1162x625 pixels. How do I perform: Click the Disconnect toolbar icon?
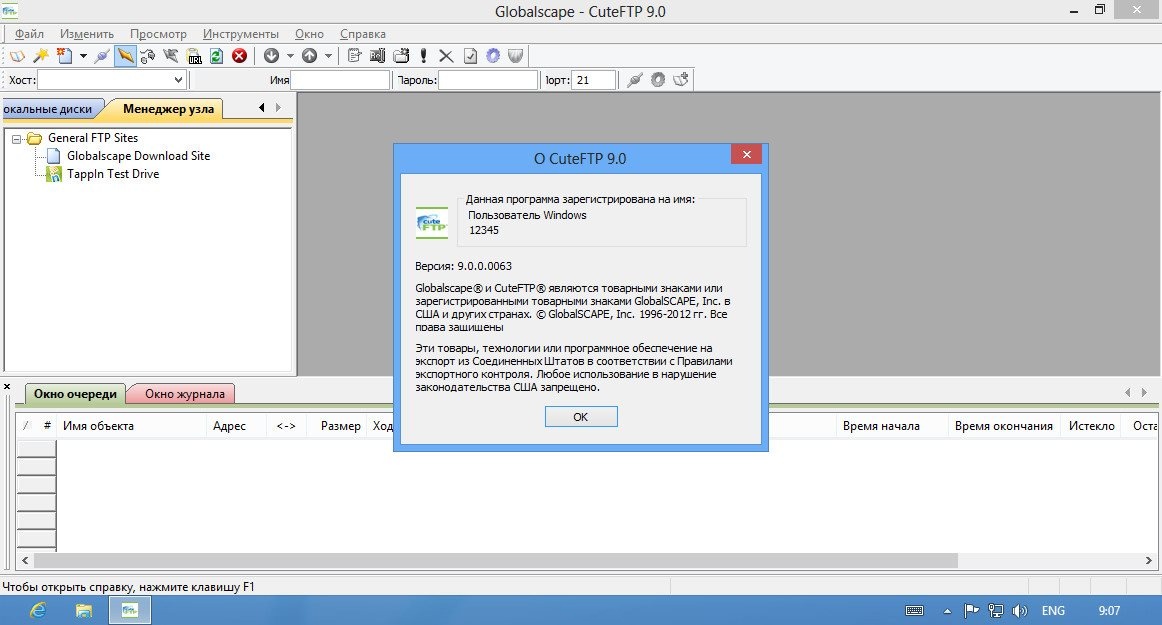click(x=171, y=56)
